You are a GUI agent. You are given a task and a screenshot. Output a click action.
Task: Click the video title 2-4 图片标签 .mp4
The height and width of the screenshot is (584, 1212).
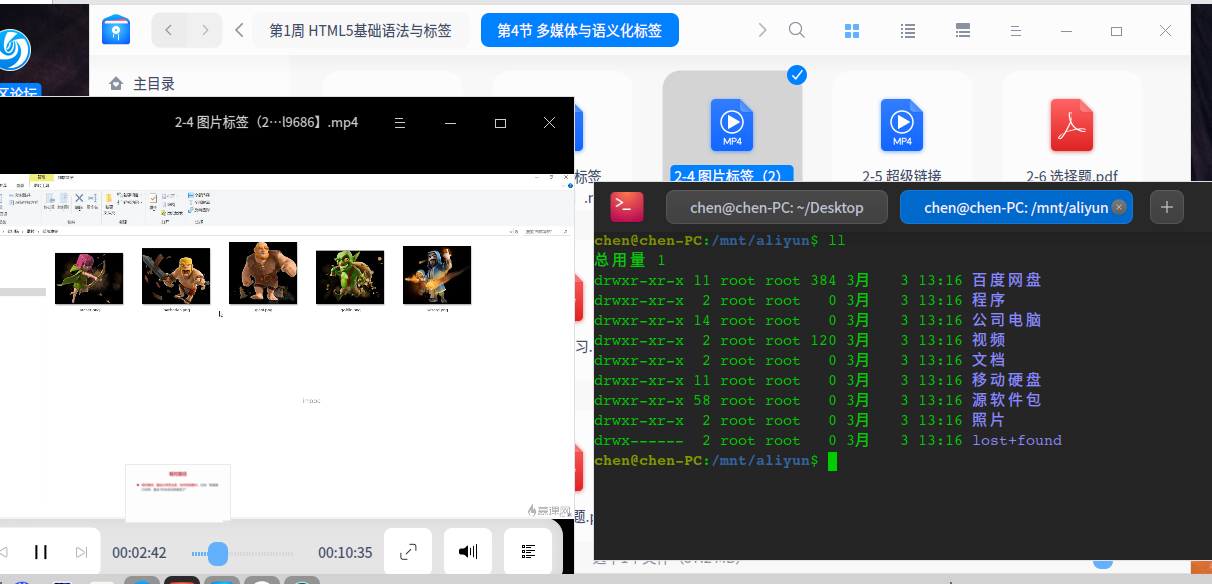[x=266, y=123]
